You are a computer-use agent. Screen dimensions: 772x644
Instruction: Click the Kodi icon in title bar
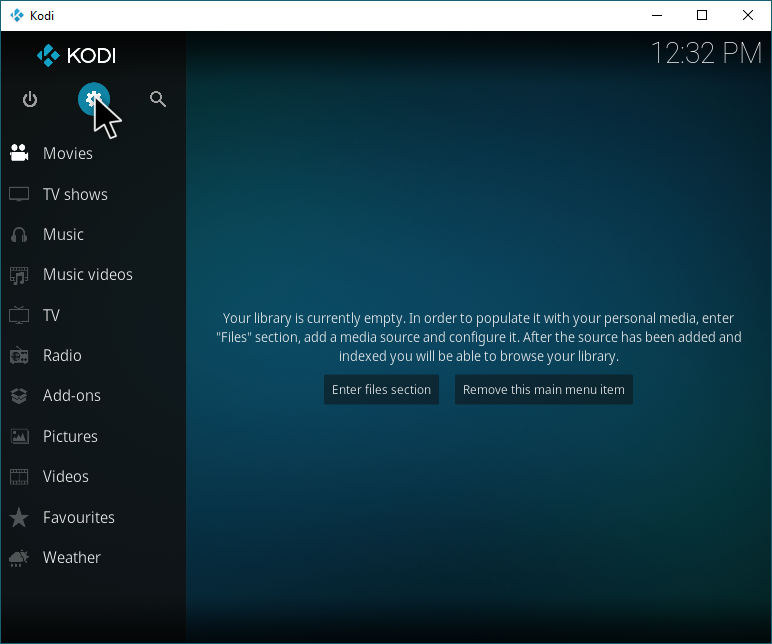point(17,15)
